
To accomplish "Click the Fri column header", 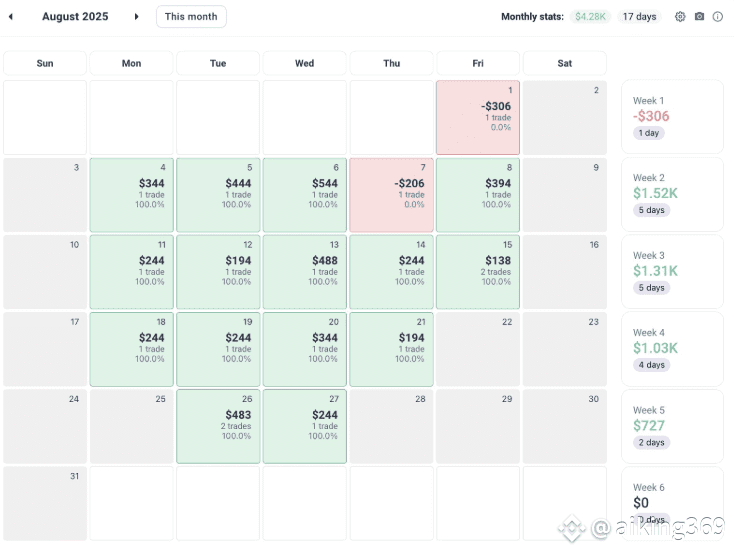I will 478,63.
